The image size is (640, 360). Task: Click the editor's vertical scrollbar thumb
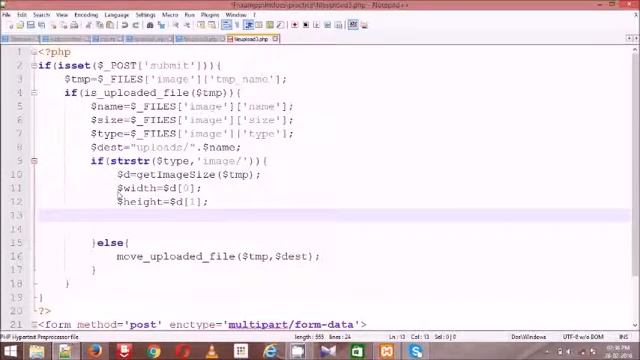(x=635, y=165)
